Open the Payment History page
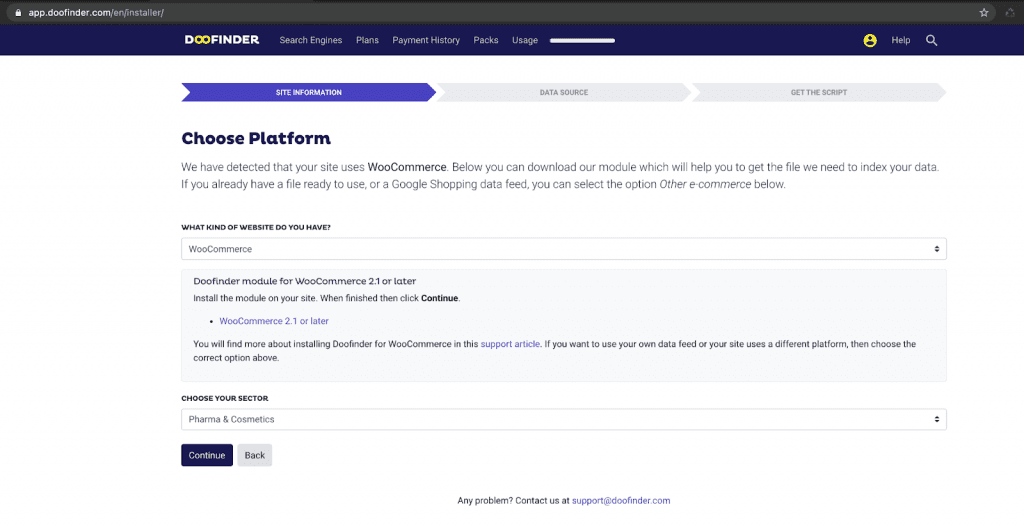This screenshot has height=527, width=1024. click(x=426, y=41)
